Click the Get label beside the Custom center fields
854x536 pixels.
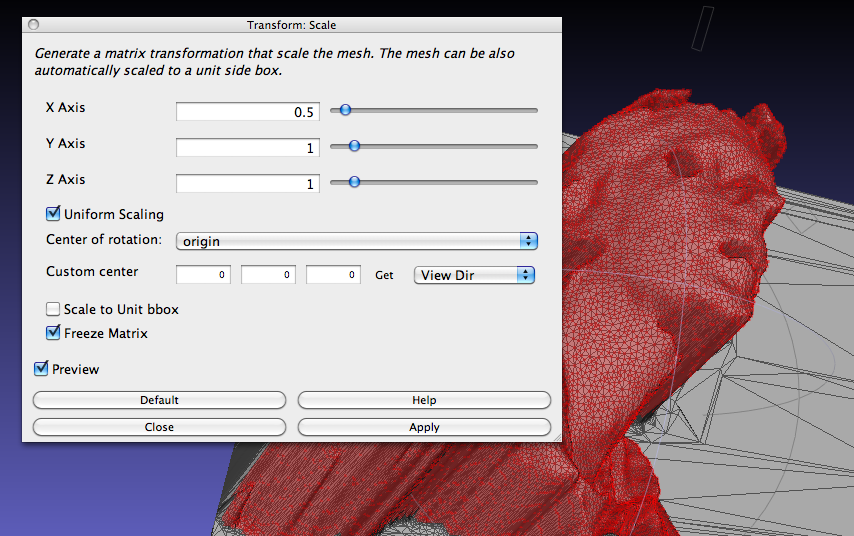(384, 275)
